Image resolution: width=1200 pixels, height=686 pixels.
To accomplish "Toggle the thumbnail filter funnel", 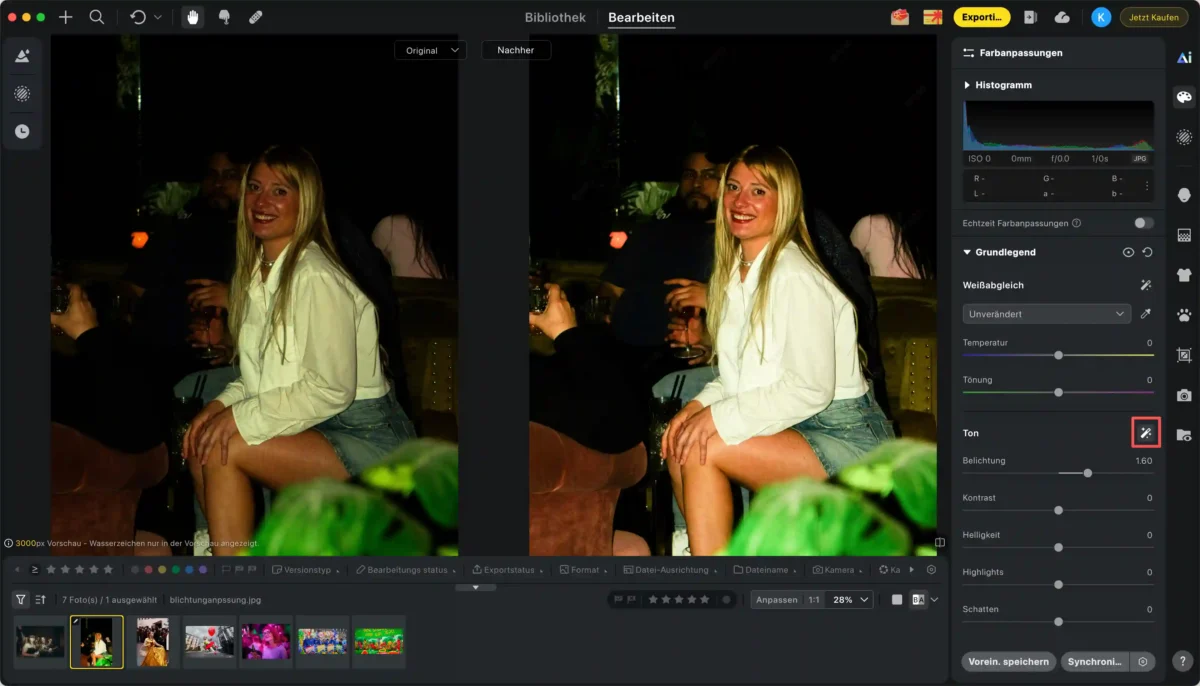I will pos(21,599).
